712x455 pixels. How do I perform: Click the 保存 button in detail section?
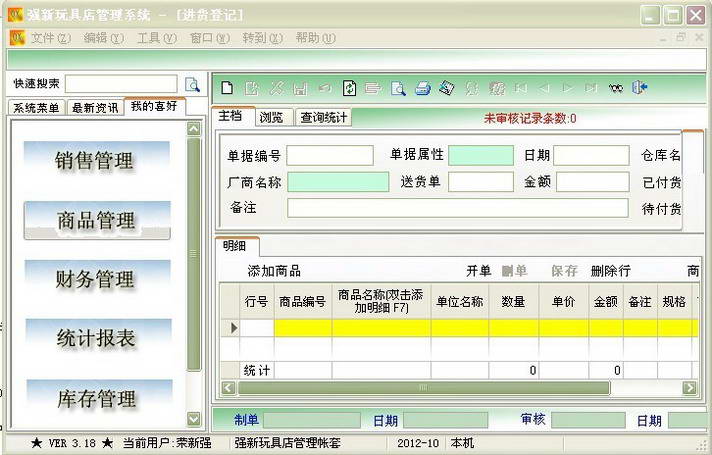click(x=564, y=271)
